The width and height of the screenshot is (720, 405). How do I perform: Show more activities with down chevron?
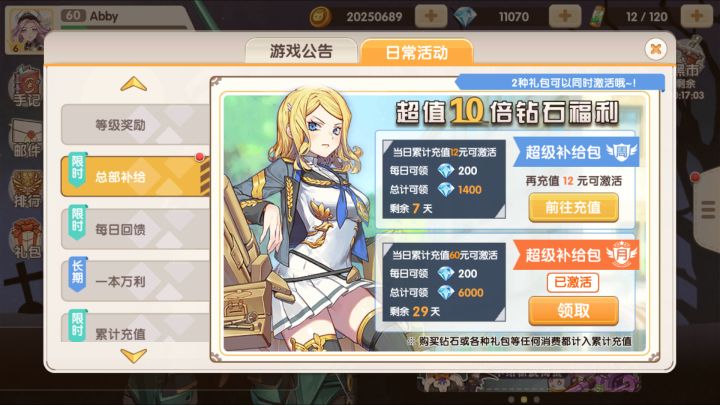[x=134, y=355]
